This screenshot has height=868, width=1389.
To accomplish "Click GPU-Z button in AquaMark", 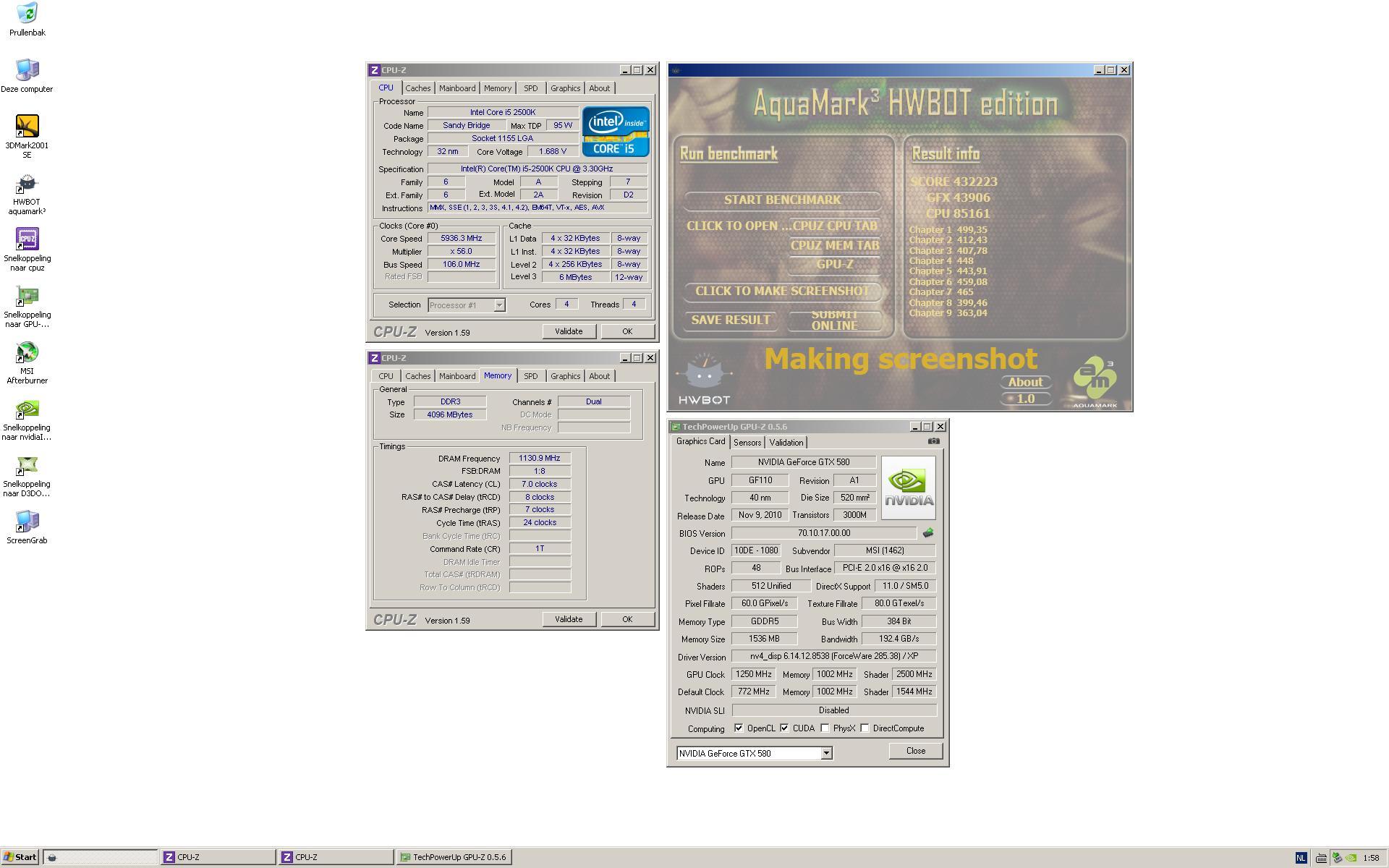I will [x=835, y=264].
